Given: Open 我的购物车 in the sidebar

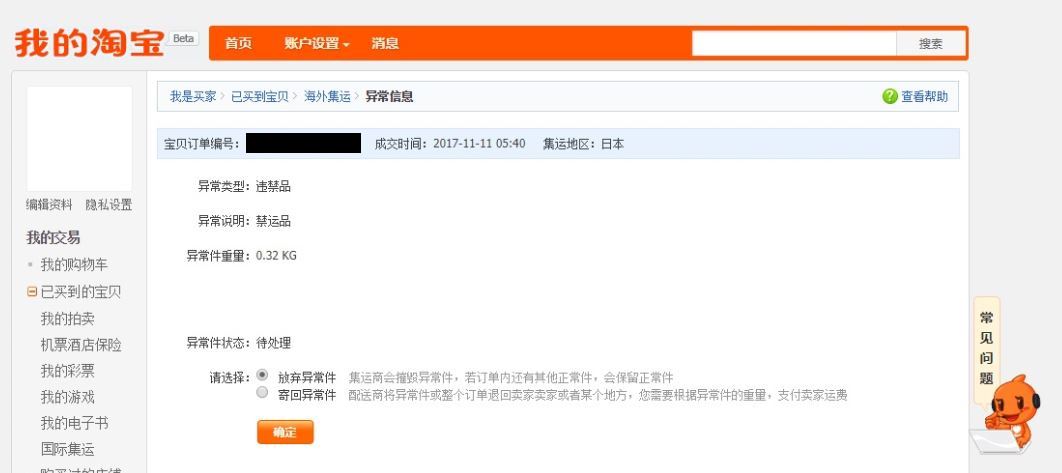Looking at the screenshot, I should pos(74,265).
